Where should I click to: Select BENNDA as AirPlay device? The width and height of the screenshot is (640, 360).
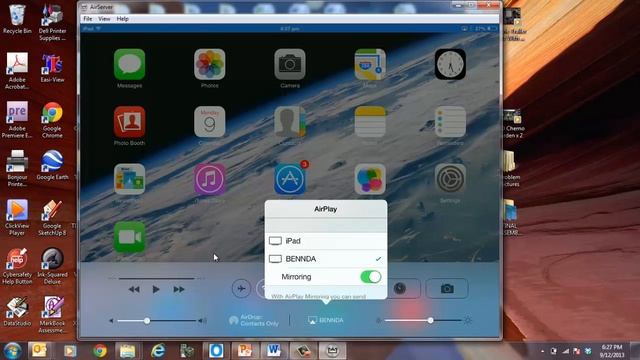click(x=325, y=259)
